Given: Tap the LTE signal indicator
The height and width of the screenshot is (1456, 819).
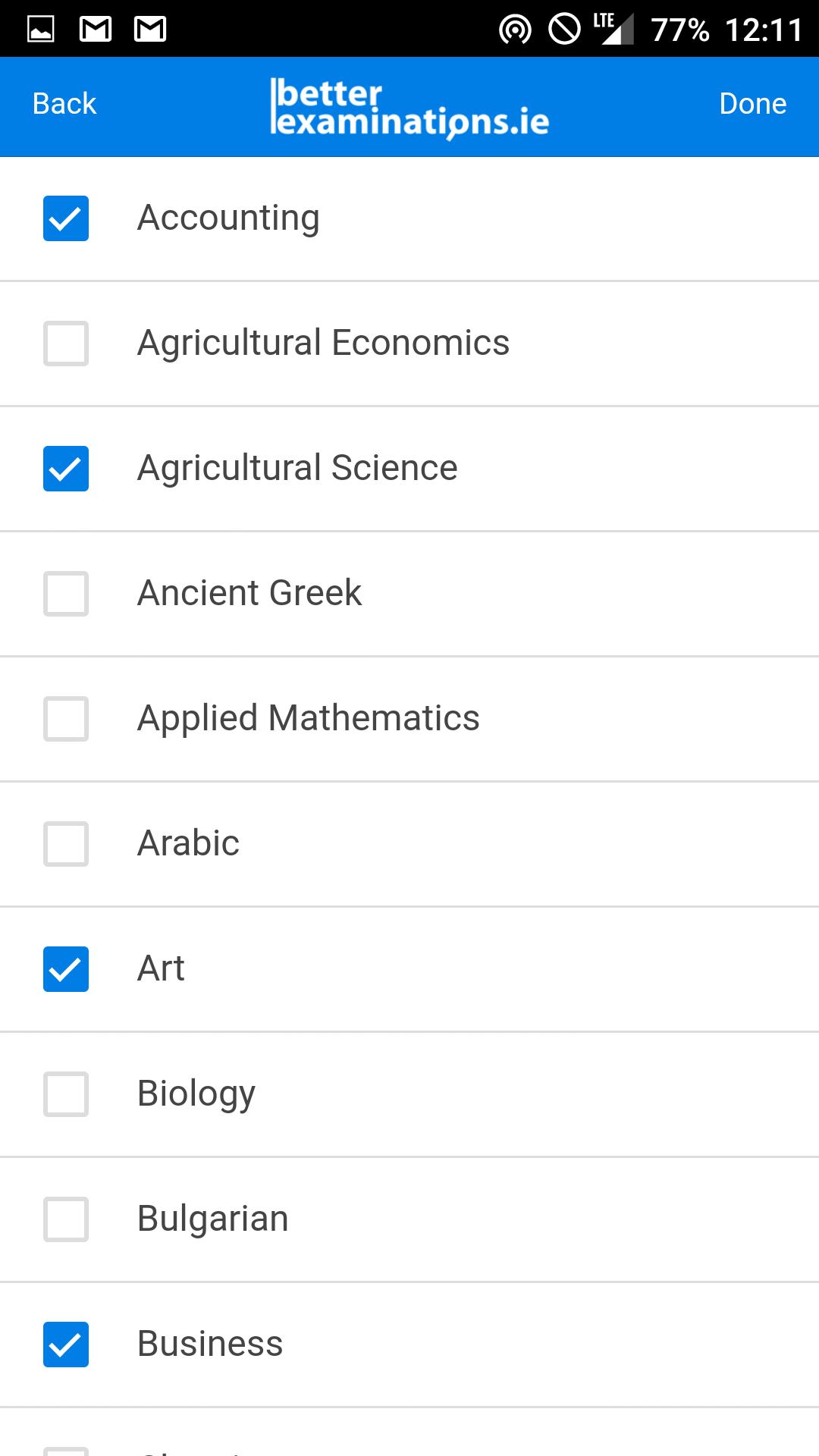Looking at the screenshot, I should [x=613, y=29].
